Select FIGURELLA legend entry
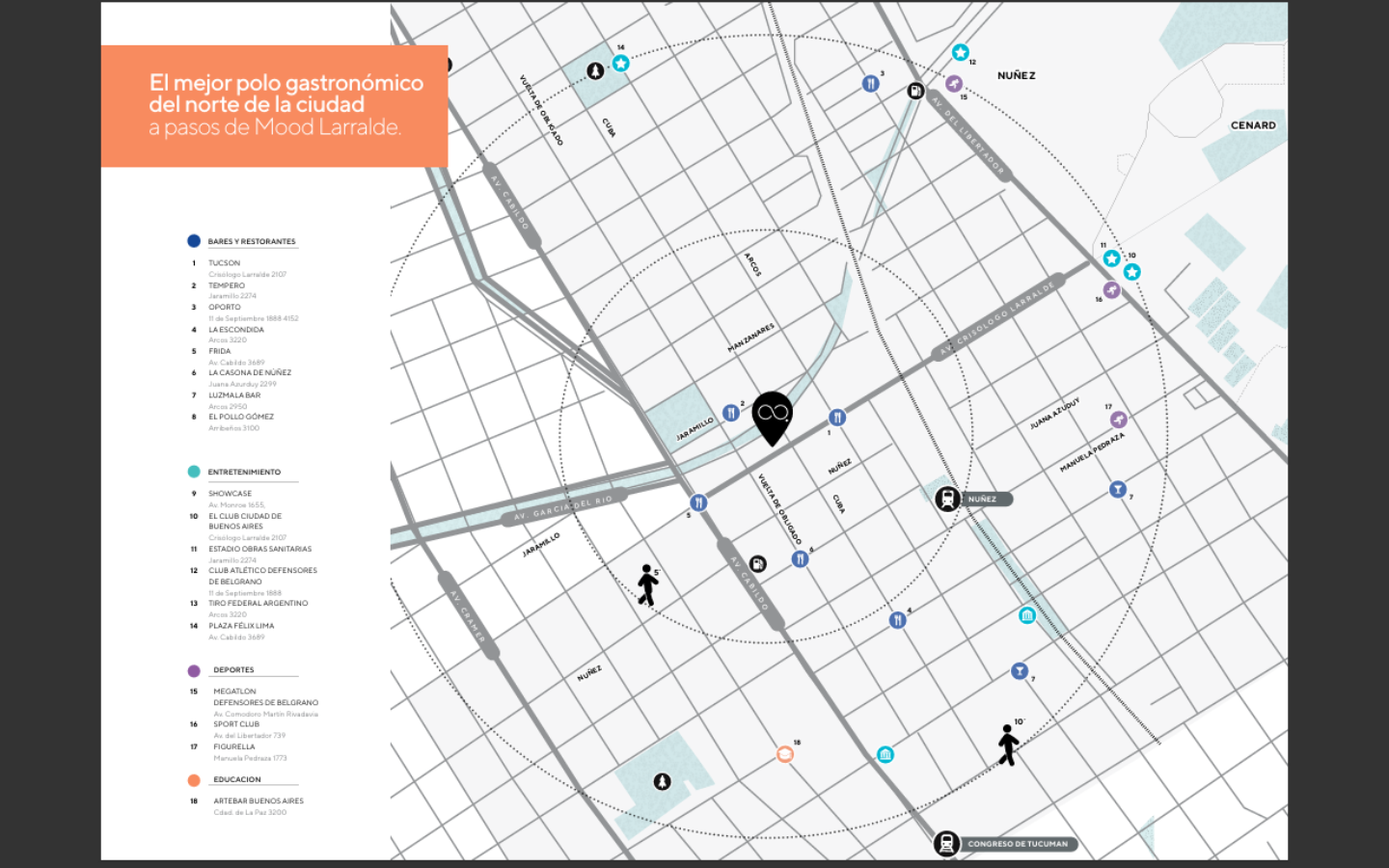Viewport: 1389px width, 868px height. click(x=234, y=746)
